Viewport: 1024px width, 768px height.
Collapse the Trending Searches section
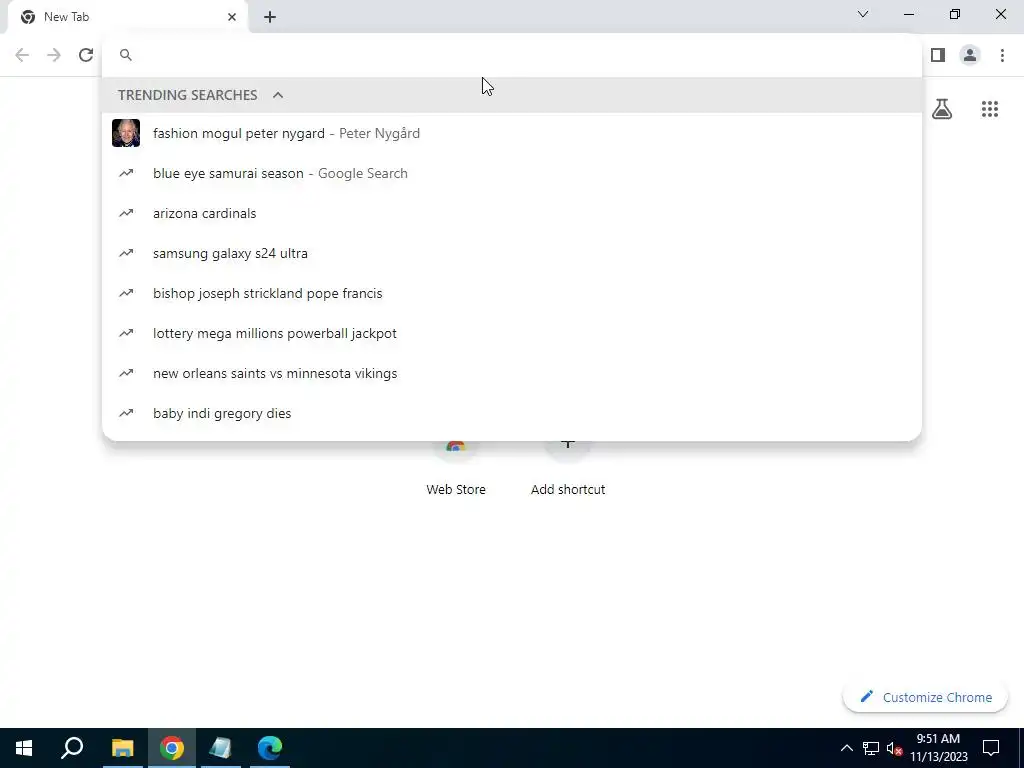coord(278,95)
